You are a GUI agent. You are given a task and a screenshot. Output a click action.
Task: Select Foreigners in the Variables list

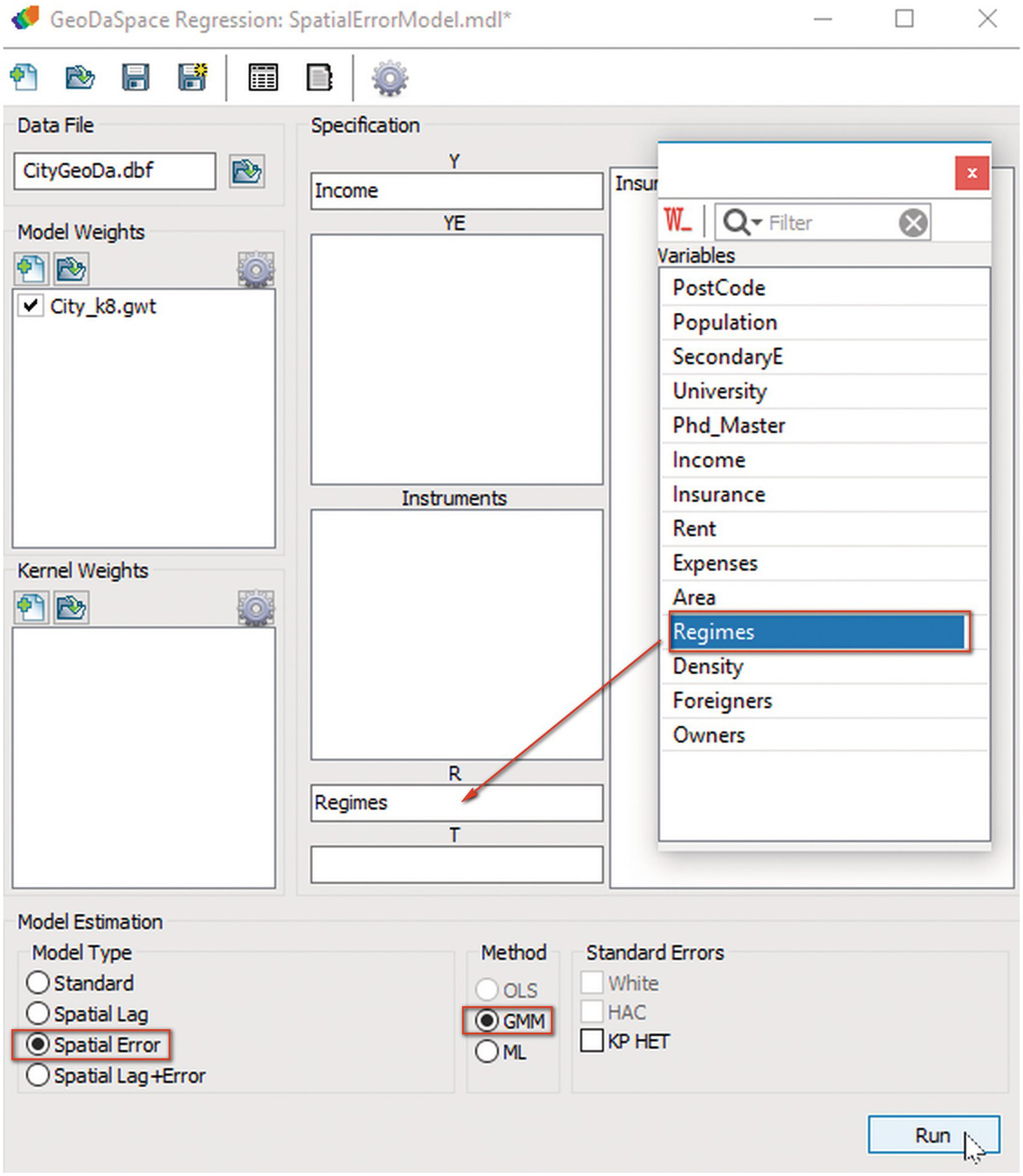point(825,701)
